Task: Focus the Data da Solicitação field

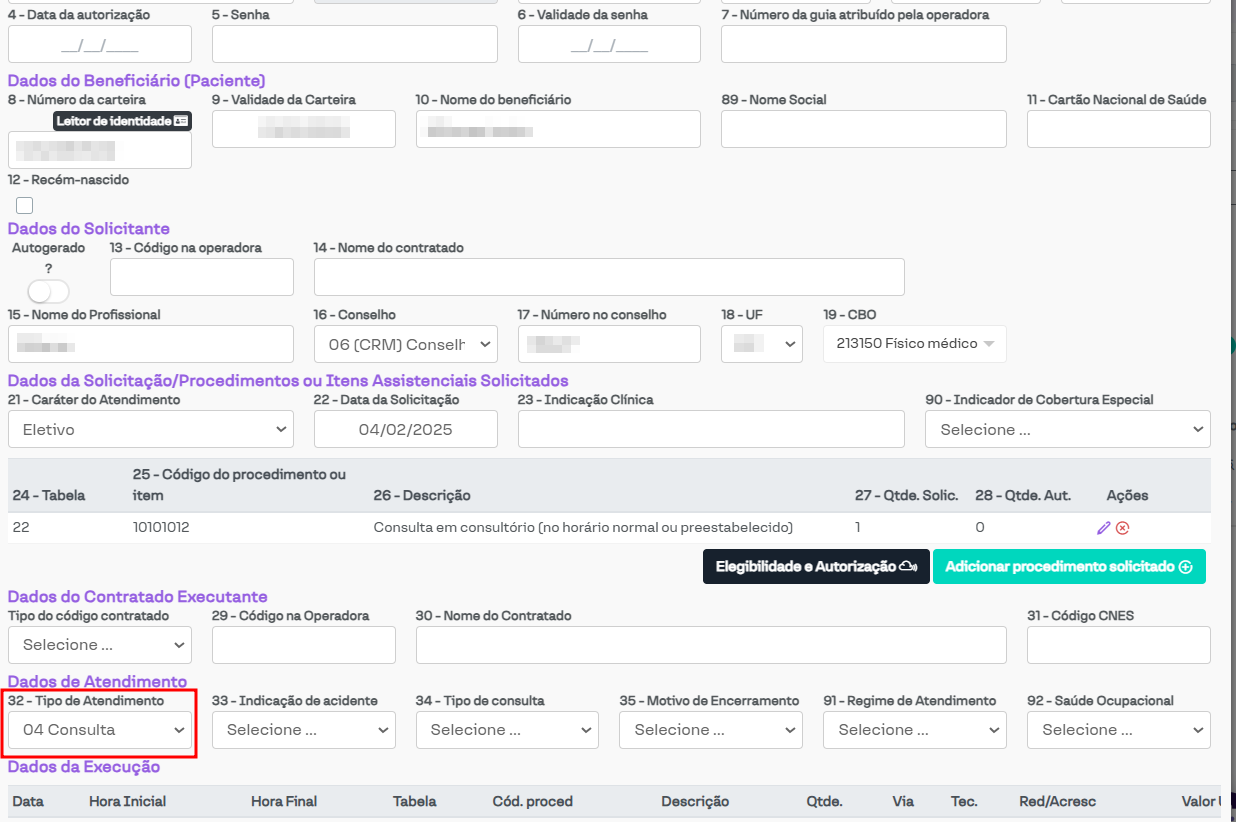Action: 405,429
